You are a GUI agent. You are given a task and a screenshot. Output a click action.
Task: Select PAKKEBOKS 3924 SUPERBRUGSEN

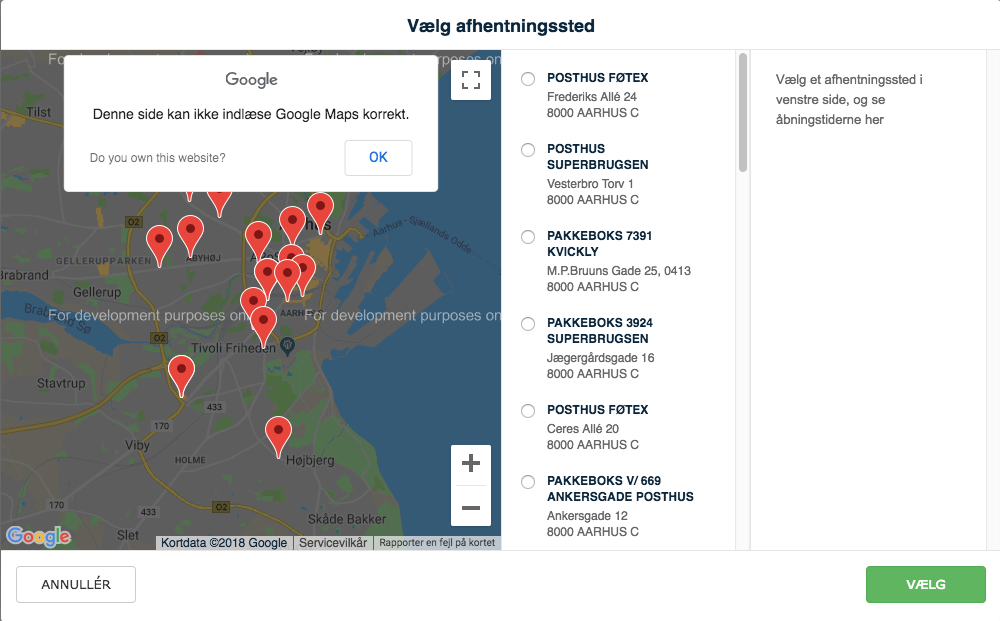(527, 323)
